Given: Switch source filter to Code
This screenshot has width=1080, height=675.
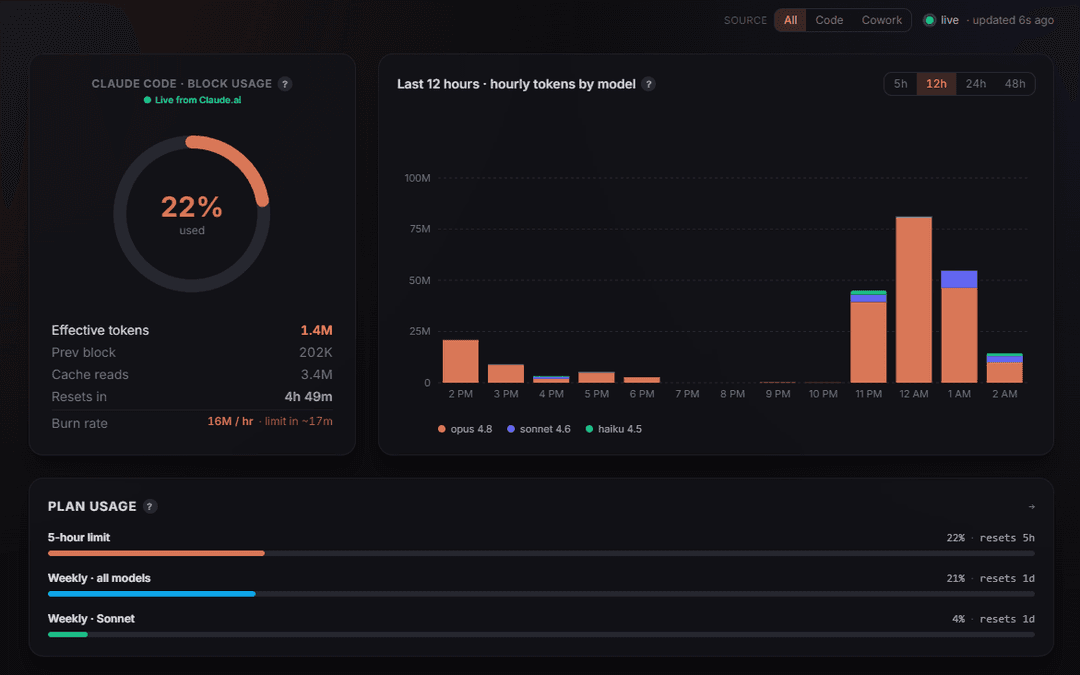Looking at the screenshot, I should (829, 20).
